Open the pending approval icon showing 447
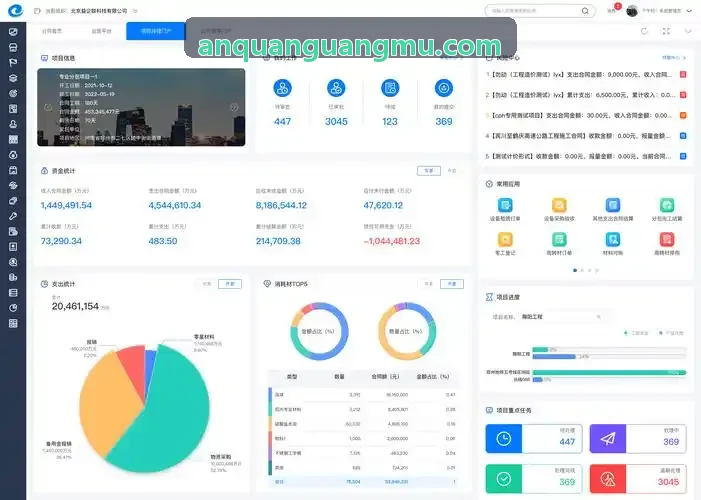The height and width of the screenshot is (500, 701). pyautogui.click(x=283, y=88)
